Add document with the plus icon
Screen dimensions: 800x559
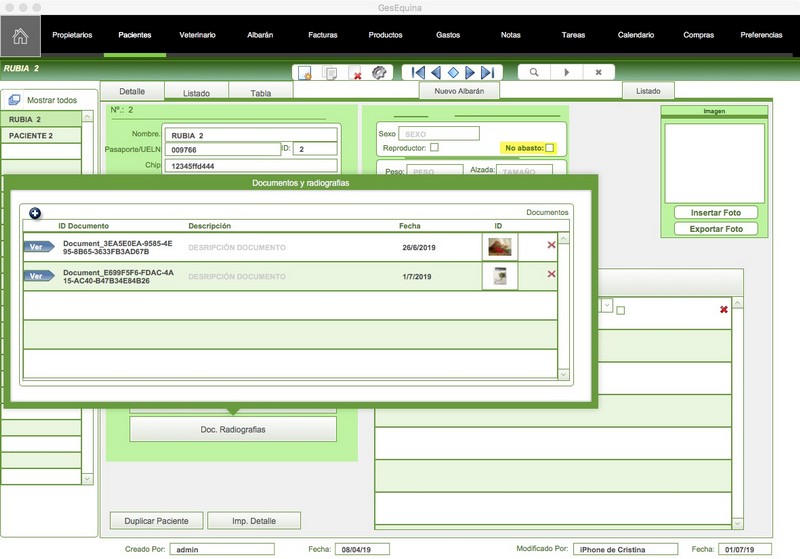pos(35,212)
